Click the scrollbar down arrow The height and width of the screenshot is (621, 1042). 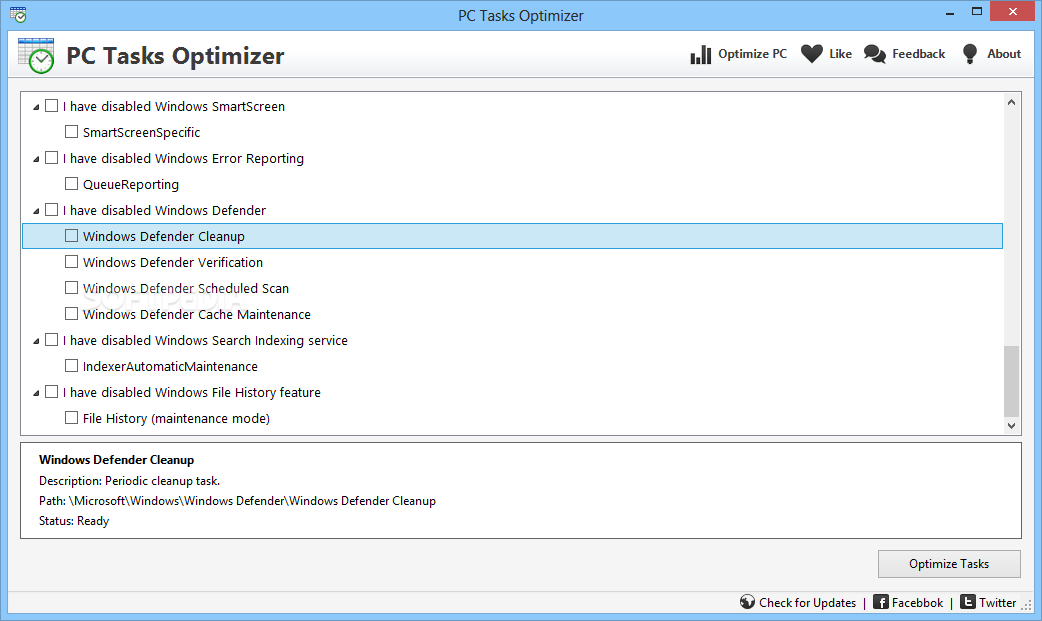click(1011, 426)
